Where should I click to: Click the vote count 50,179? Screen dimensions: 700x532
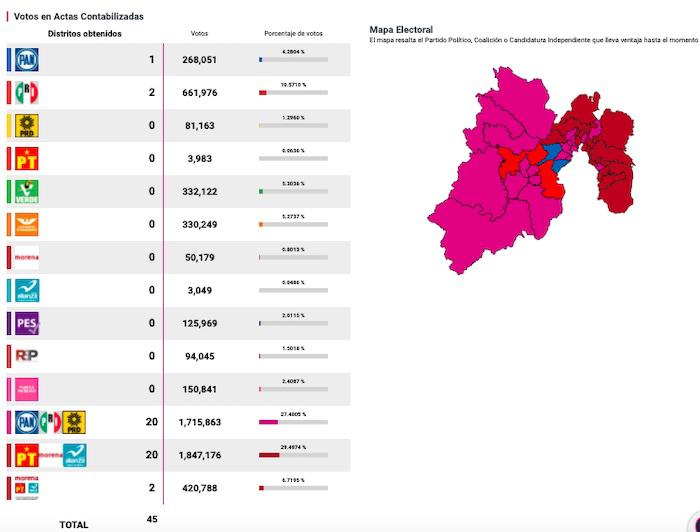click(x=200, y=258)
